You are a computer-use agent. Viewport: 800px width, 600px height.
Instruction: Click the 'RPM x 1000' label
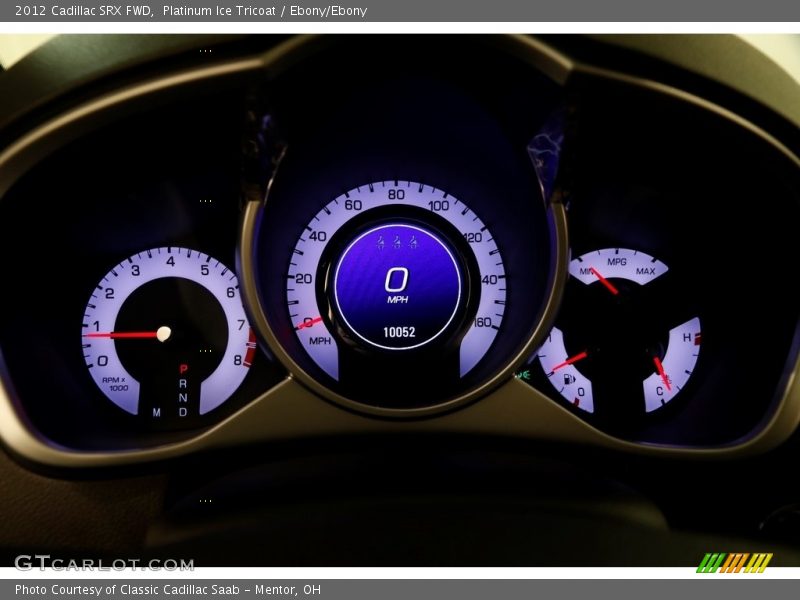[x=116, y=384]
